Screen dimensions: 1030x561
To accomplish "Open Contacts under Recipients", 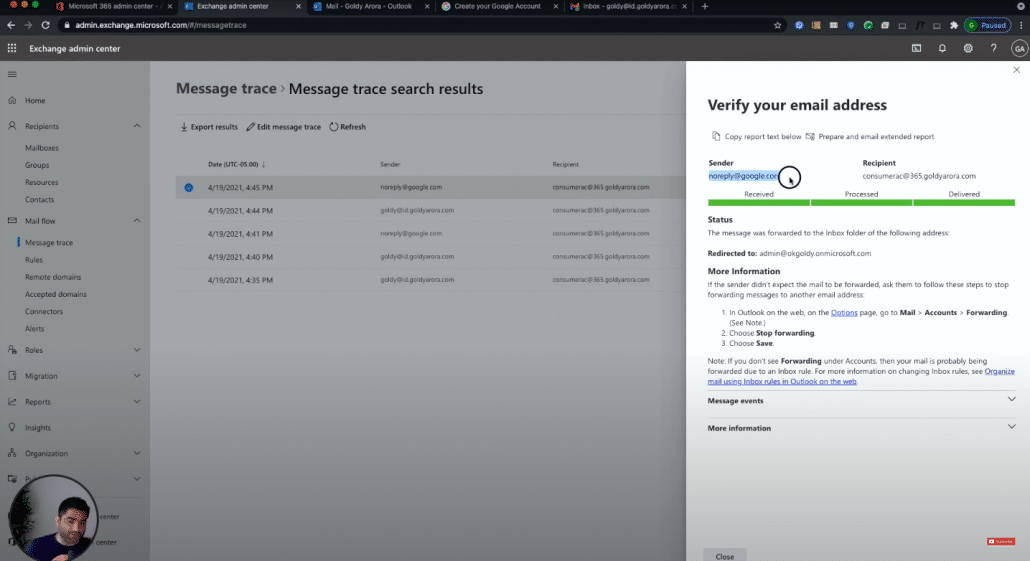I will [x=39, y=199].
